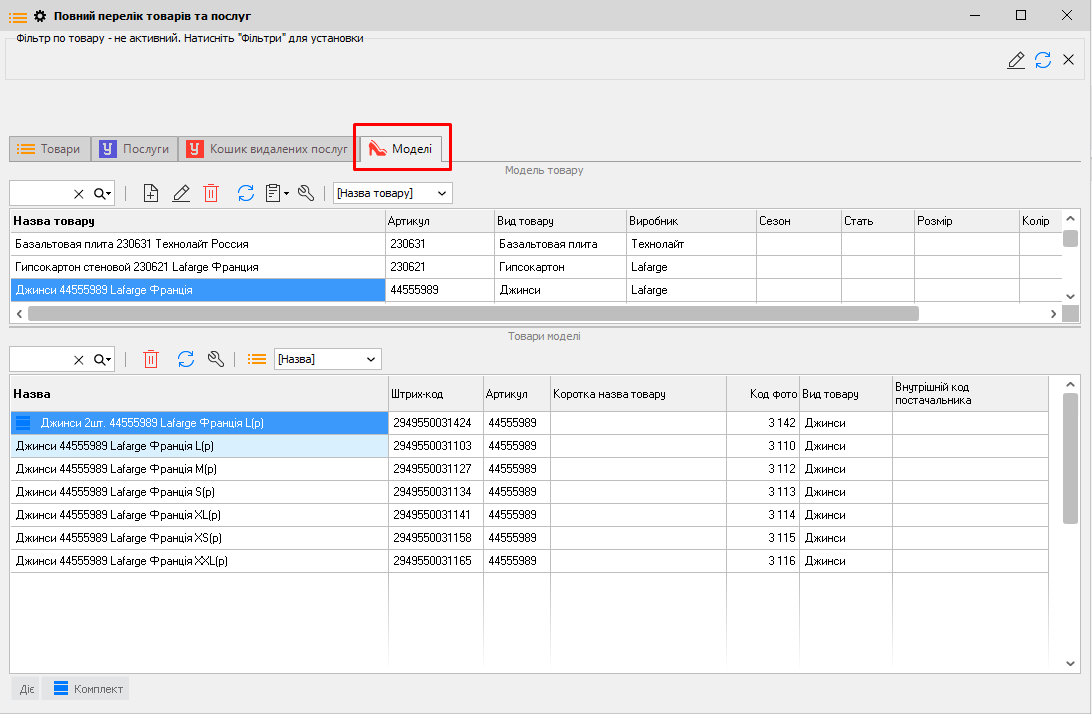Switch to the Товари tab
This screenshot has height=714, width=1092.
click(x=50, y=149)
